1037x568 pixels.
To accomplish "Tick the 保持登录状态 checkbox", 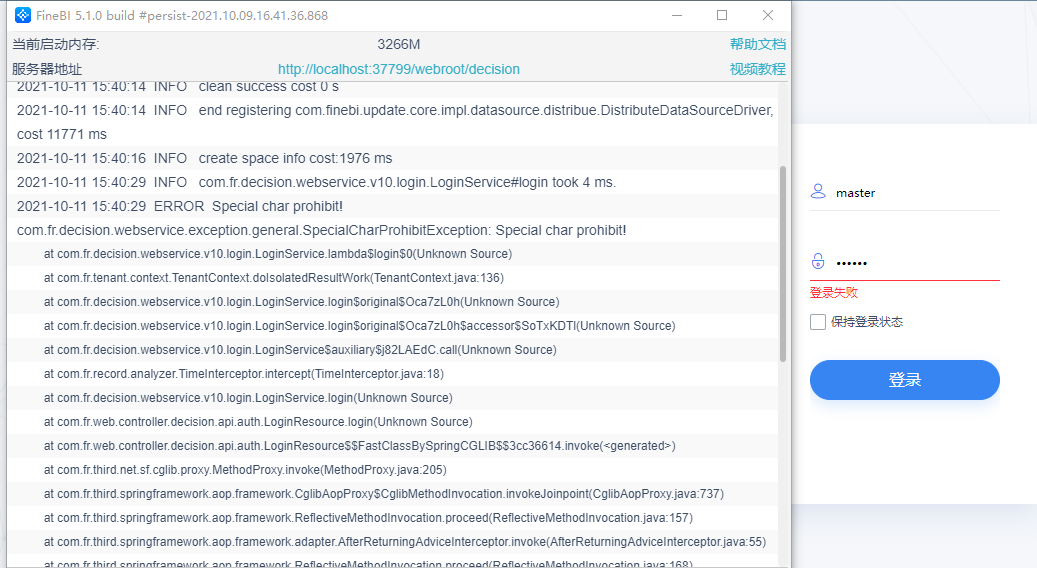I will [x=818, y=322].
